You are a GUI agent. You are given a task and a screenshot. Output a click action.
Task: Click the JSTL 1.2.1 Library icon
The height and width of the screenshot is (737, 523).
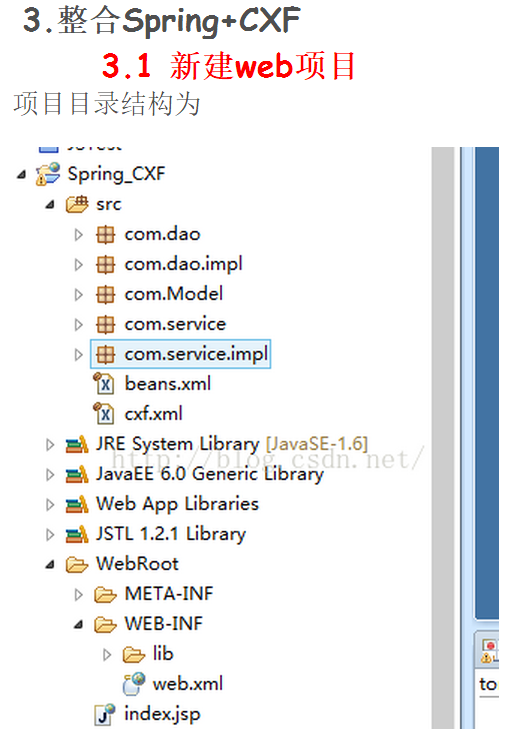tap(77, 534)
